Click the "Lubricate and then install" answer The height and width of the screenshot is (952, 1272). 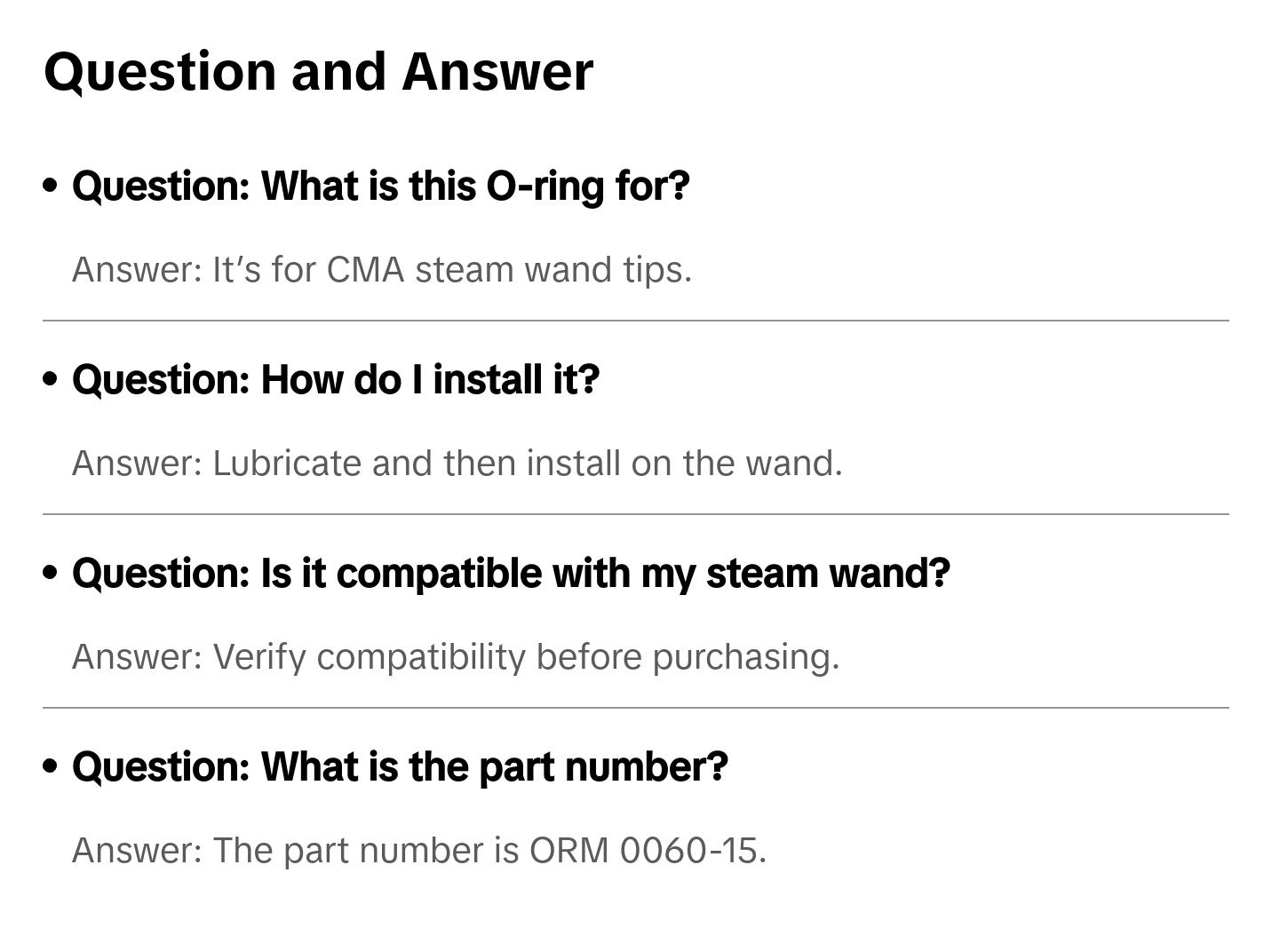click(x=457, y=464)
